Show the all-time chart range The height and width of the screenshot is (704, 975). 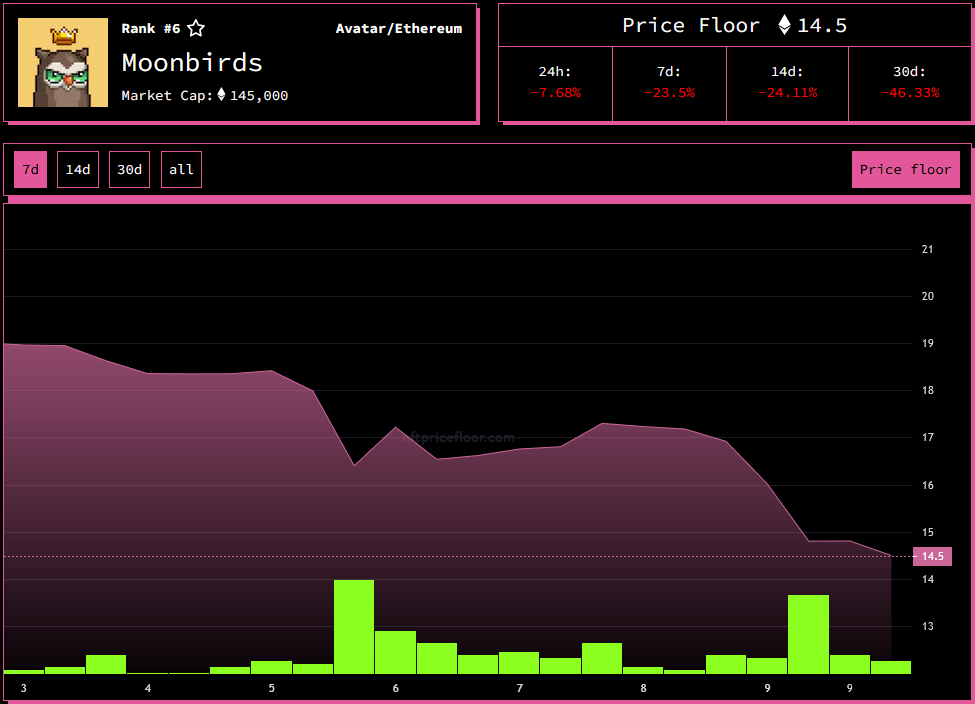181,169
